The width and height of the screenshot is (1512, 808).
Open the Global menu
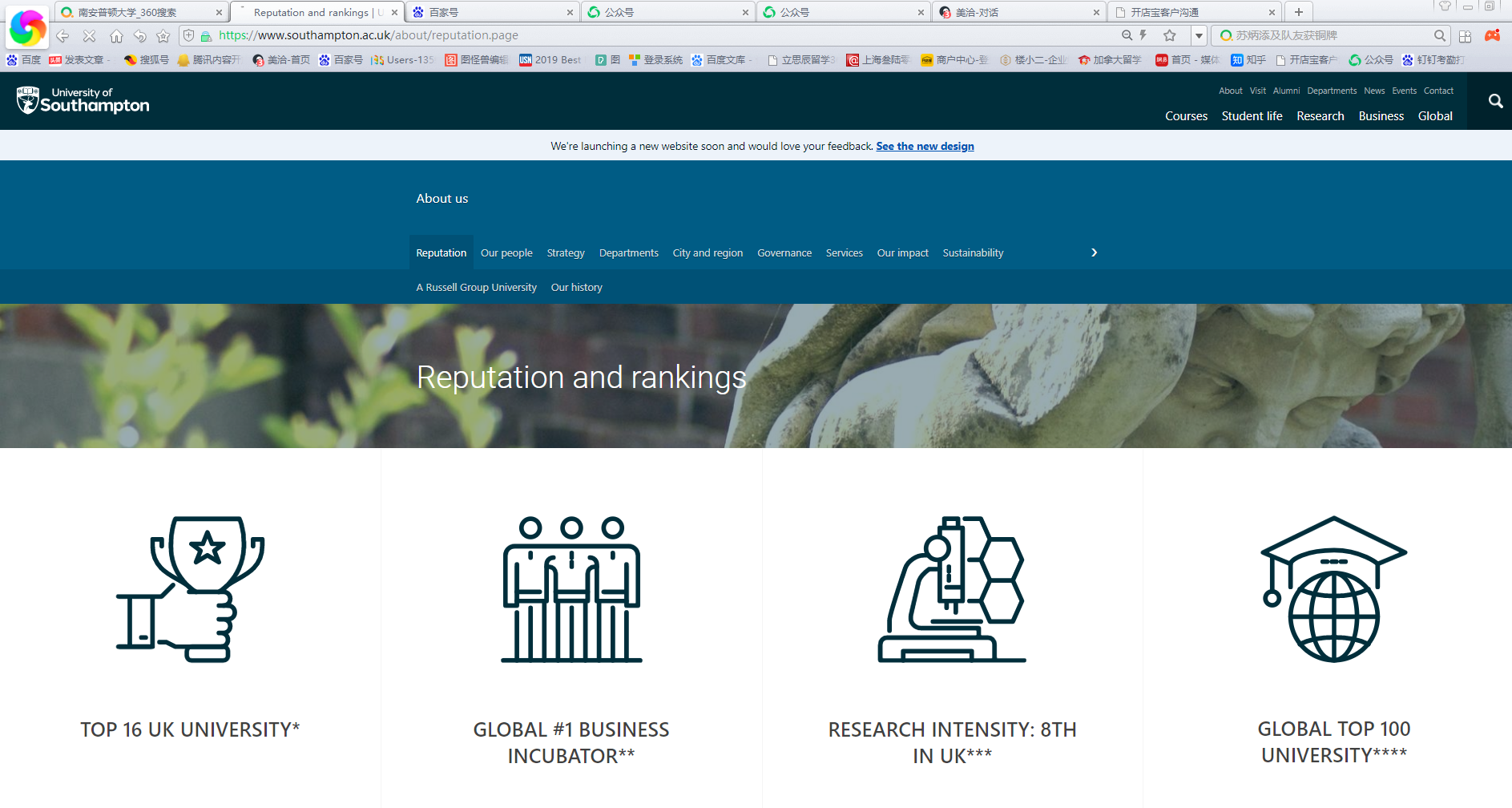pyautogui.click(x=1435, y=116)
